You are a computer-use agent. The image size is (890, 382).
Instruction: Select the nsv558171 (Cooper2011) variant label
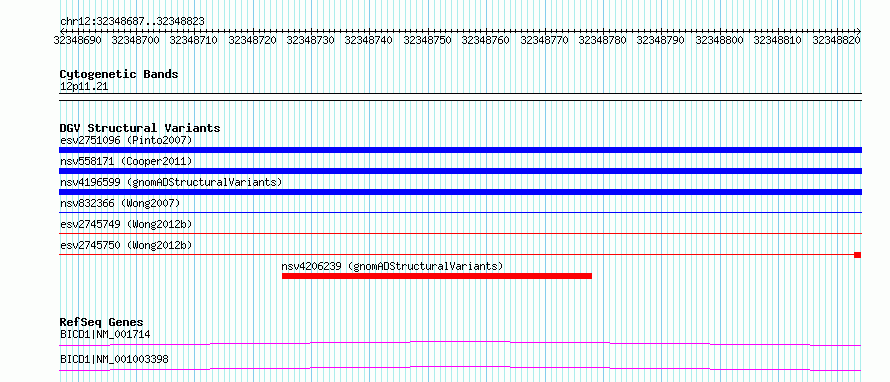126,162
